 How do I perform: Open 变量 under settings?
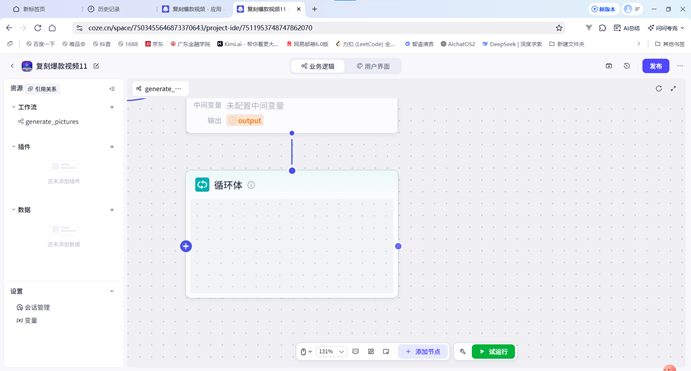pyautogui.click(x=27, y=320)
